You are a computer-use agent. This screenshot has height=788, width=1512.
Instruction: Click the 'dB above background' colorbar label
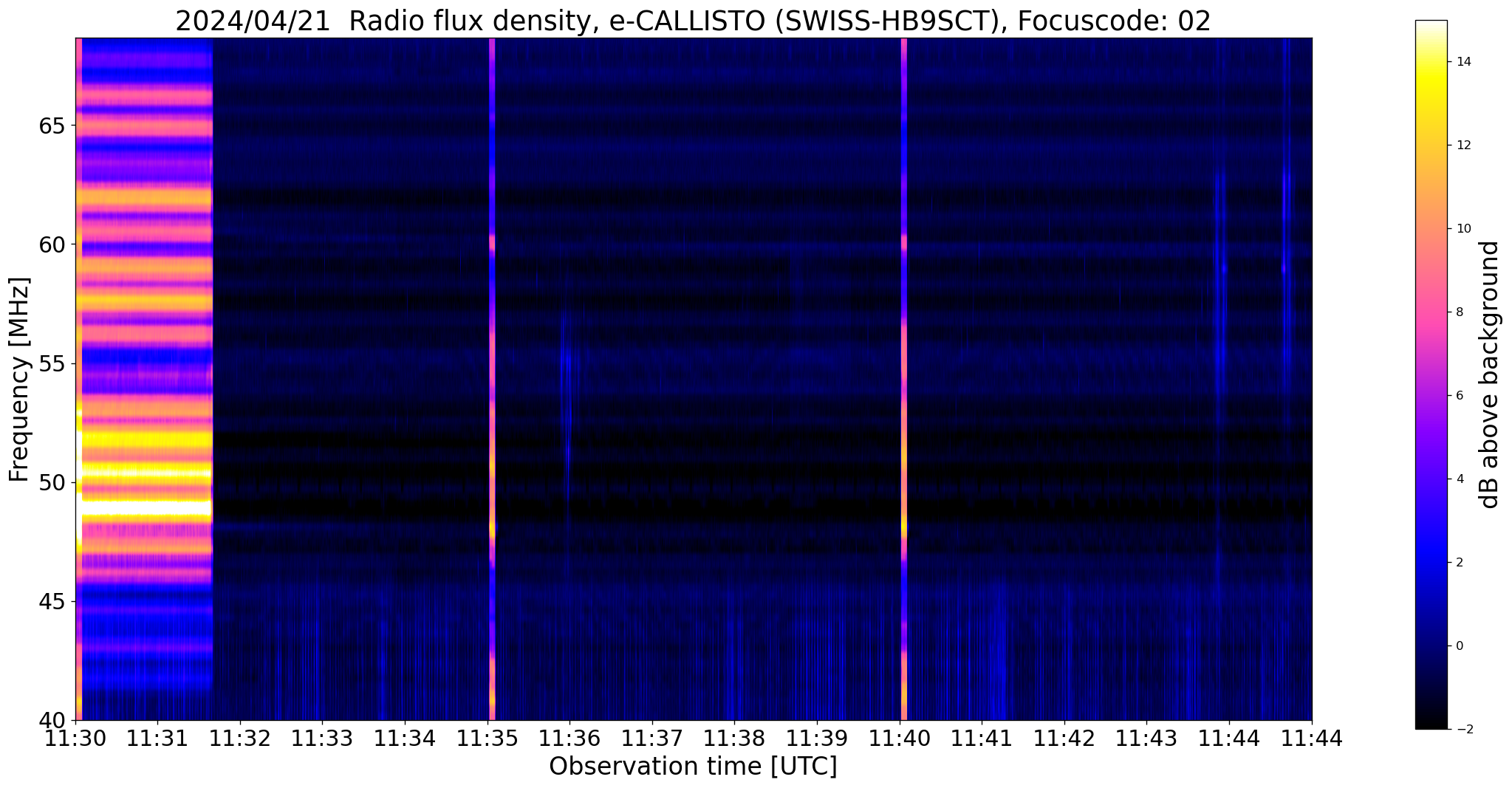point(1490,374)
